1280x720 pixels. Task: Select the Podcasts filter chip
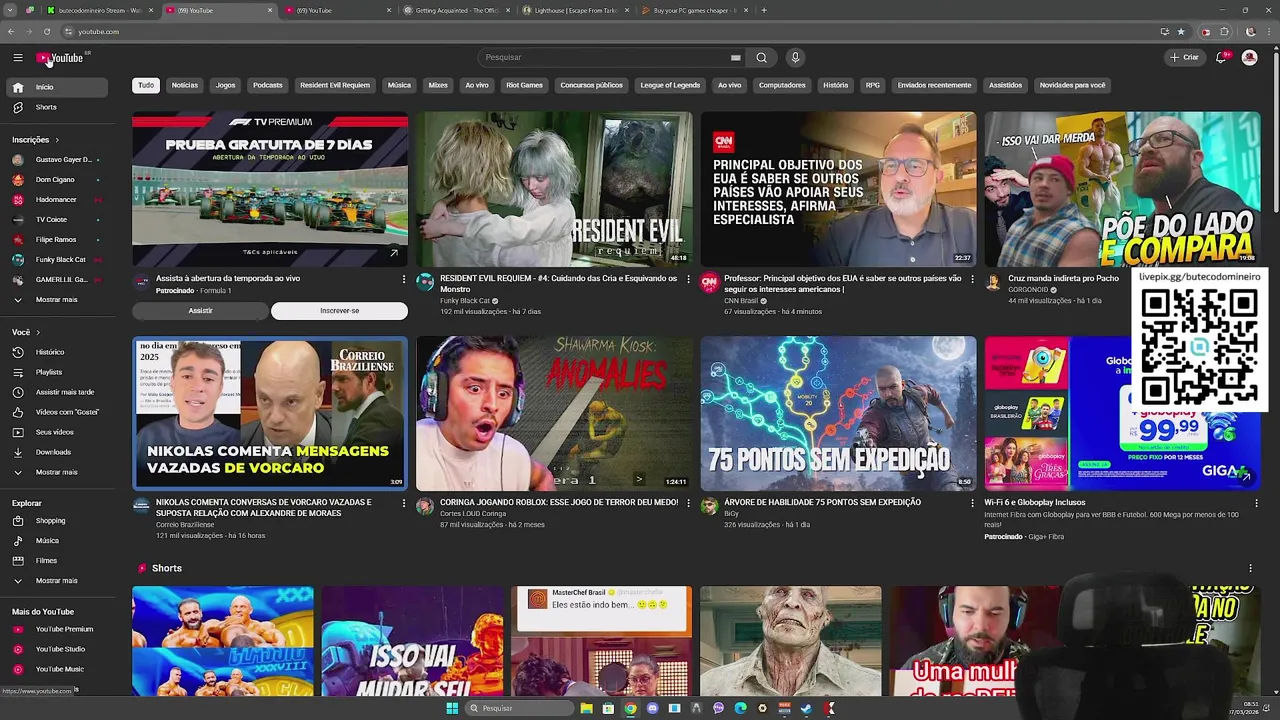pyautogui.click(x=268, y=86)
